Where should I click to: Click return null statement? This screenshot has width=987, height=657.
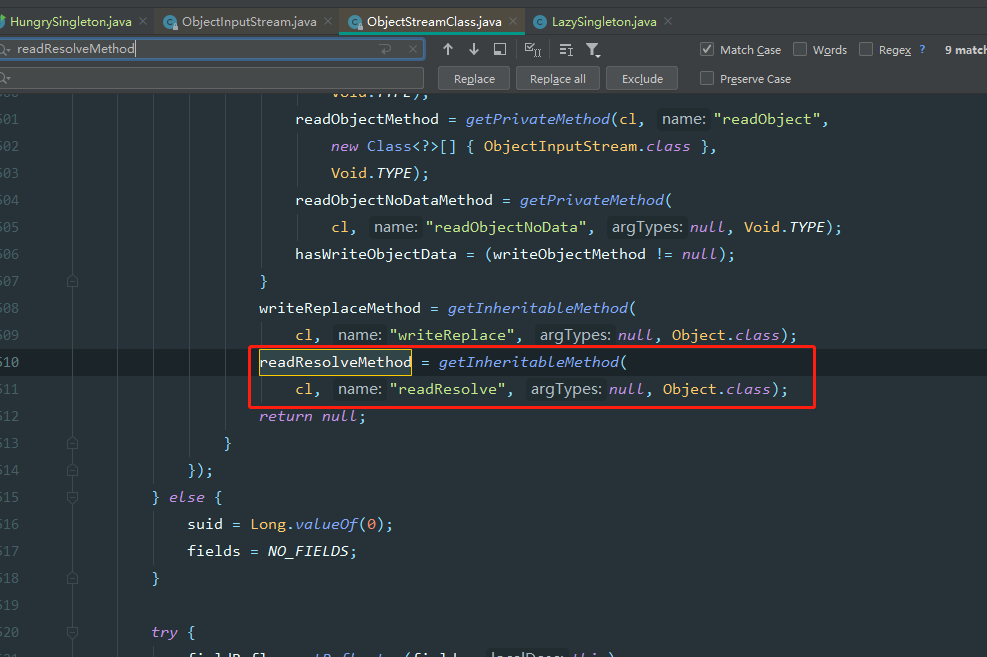312,416
